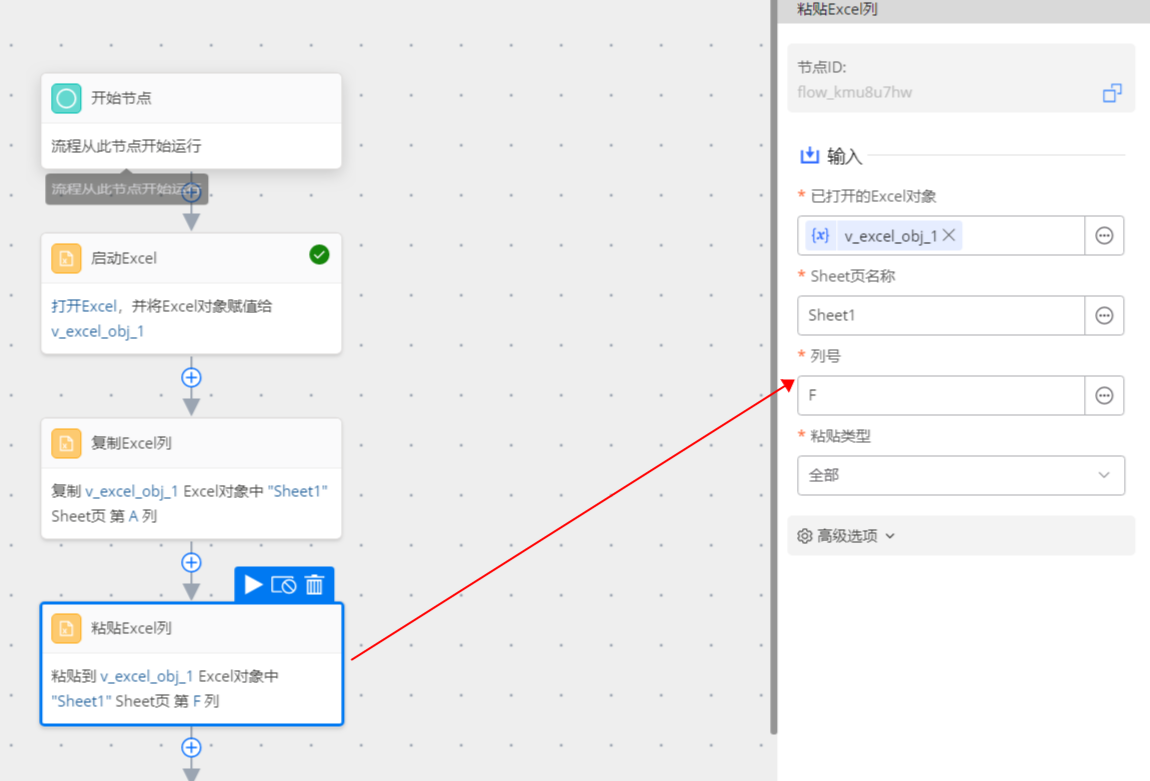1150x781 pixels.
Task: Click the Sheet页名称 label
Action: (x=853, y=276)
